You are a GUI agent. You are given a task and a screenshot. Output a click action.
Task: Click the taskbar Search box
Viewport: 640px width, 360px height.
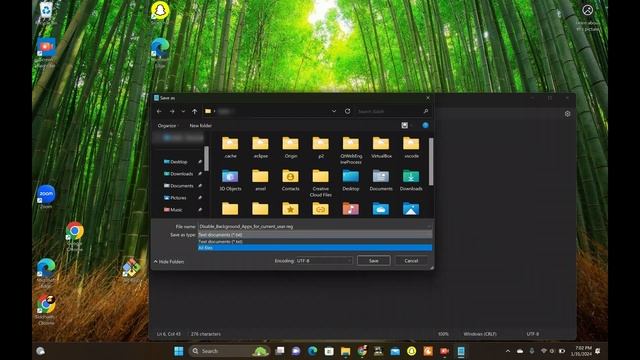pyautogui.click(x=229, y=351)
